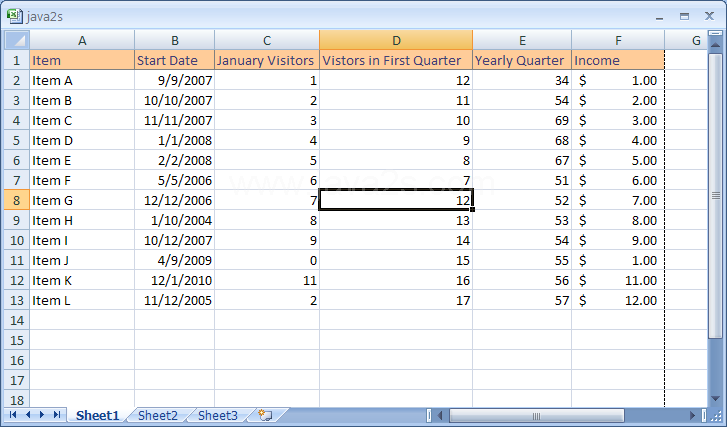This screenshot has width=727, height=427.
Task: Select highlighted row 8 header
Action: 17,200
